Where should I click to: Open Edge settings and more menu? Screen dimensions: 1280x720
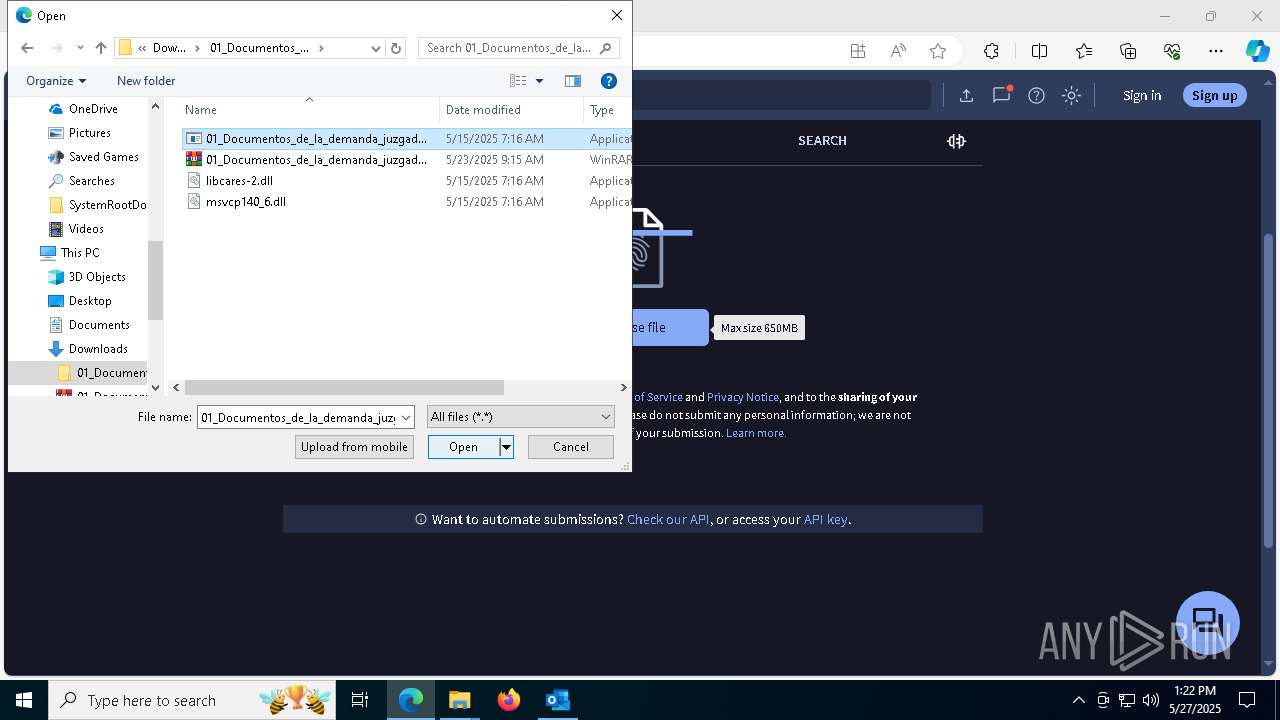[1216, 51]
